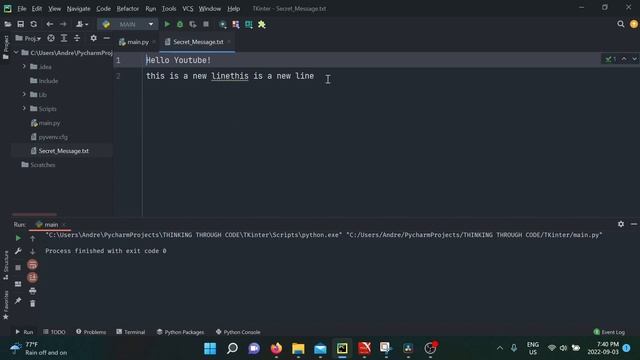640x360 pixels.
Task: Run the MAIN configuration with the green play button
Action: (x=167, y=24)
